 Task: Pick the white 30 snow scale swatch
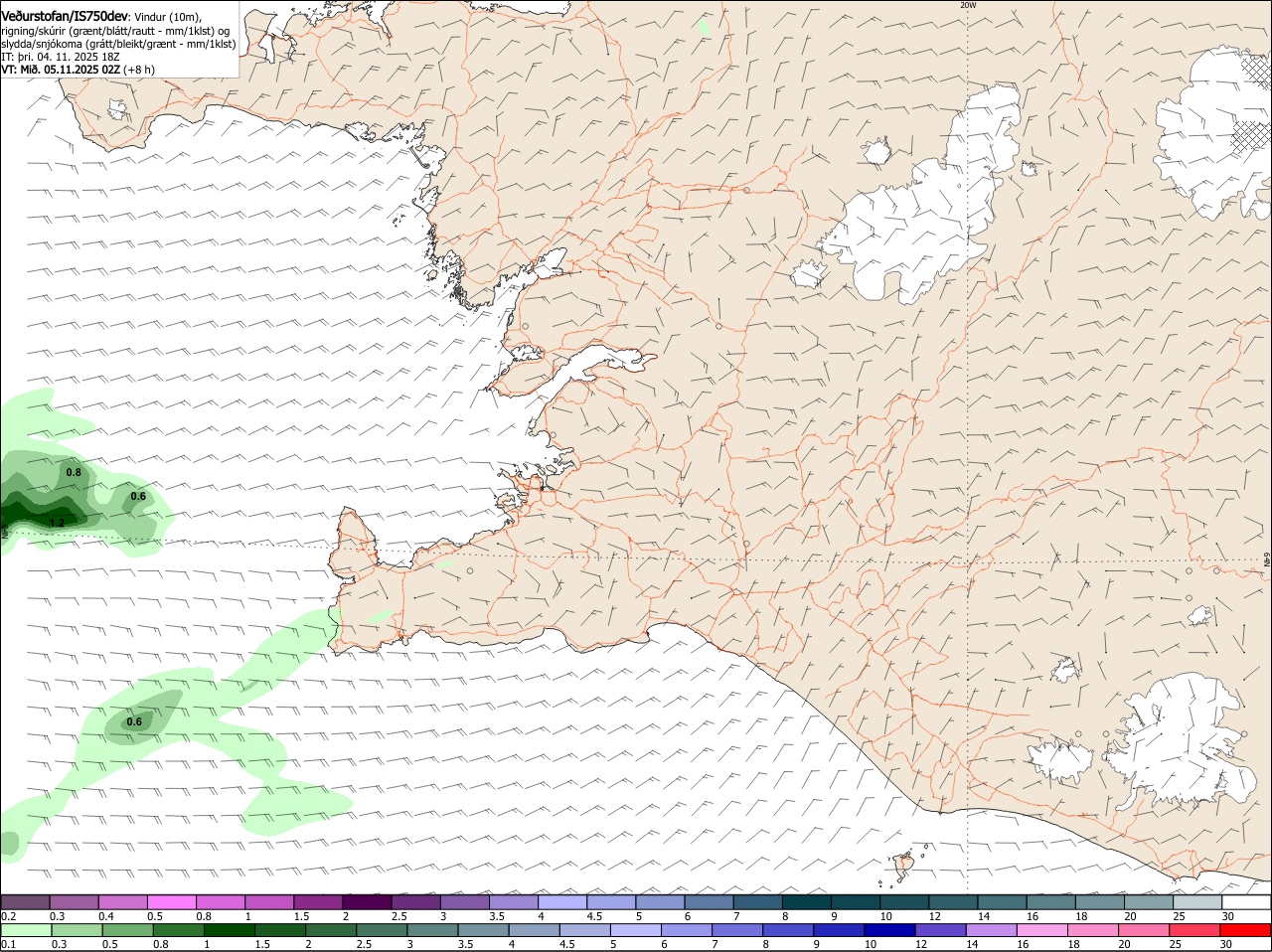pyautogui.click(x=1246, y=902)
